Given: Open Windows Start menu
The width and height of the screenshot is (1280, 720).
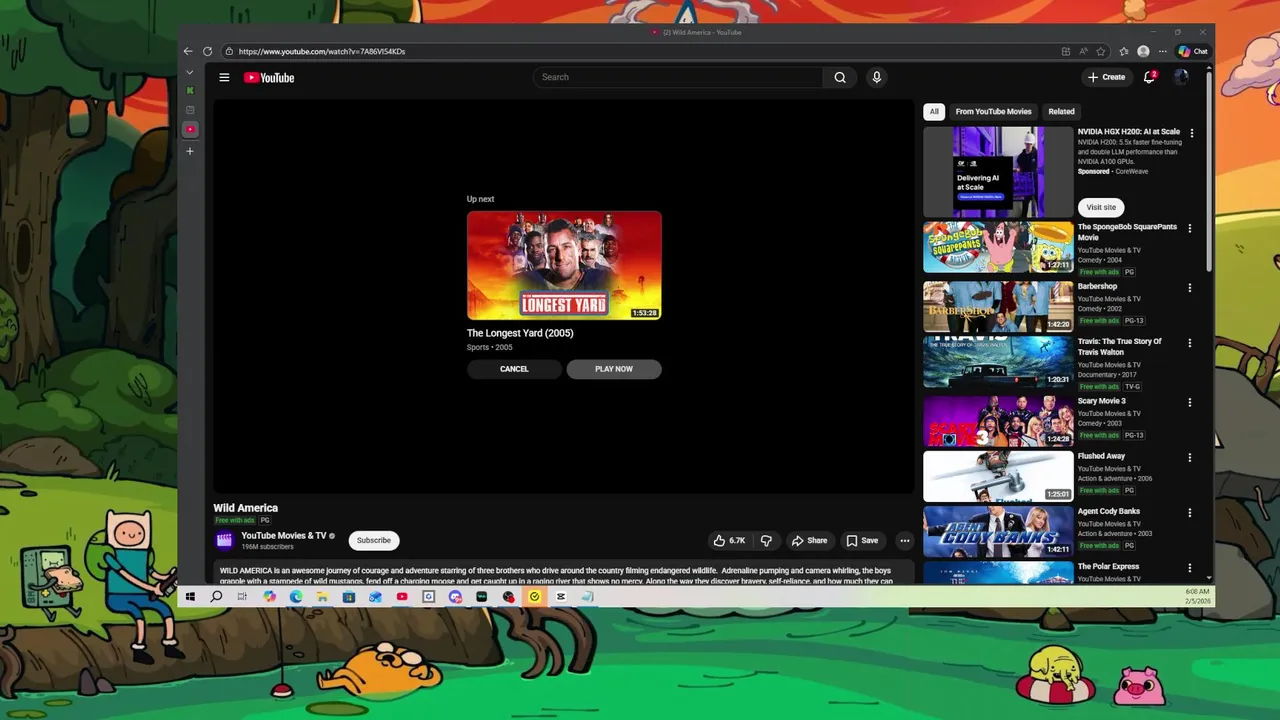Looking at the screenshot, I should (190, 597).
